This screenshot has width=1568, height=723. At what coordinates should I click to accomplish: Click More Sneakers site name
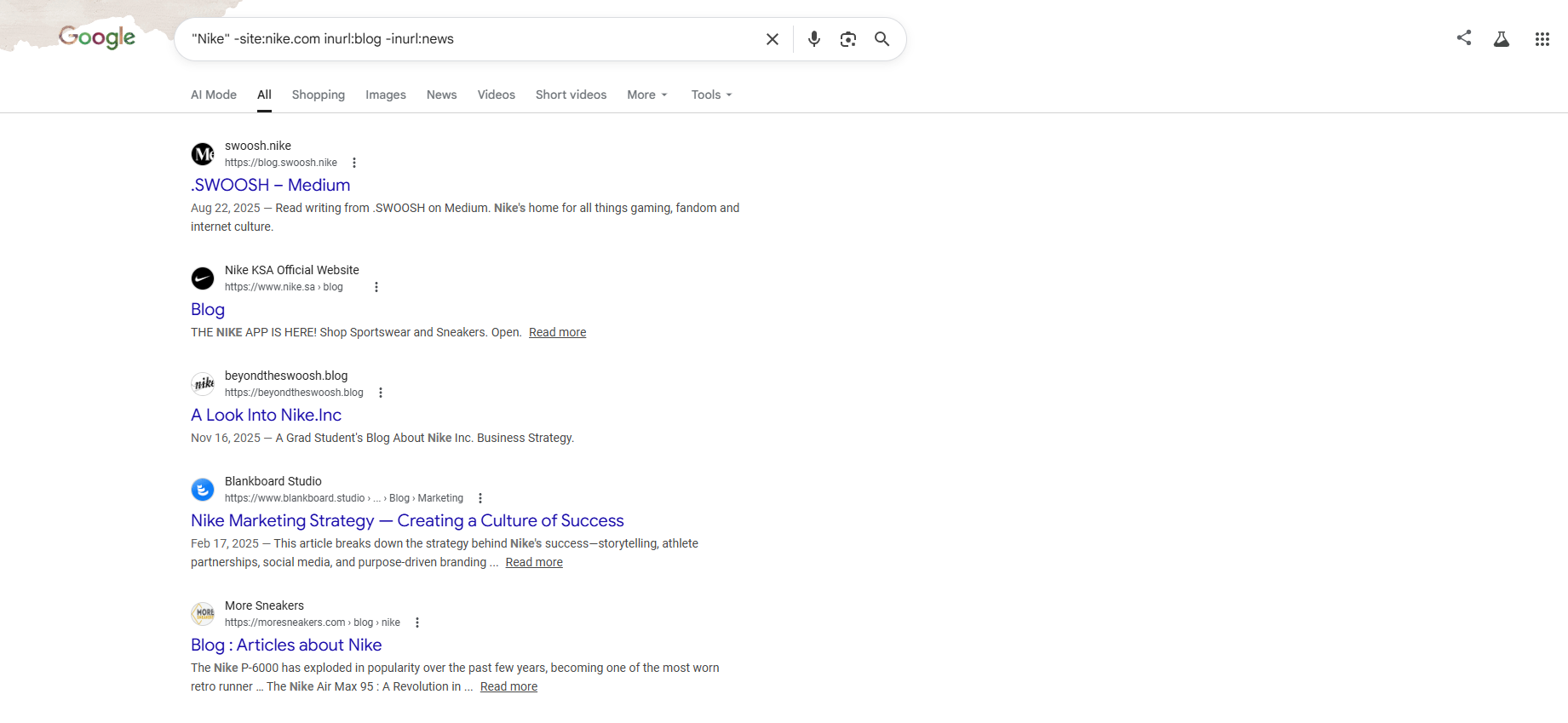[x=264, y=605]
